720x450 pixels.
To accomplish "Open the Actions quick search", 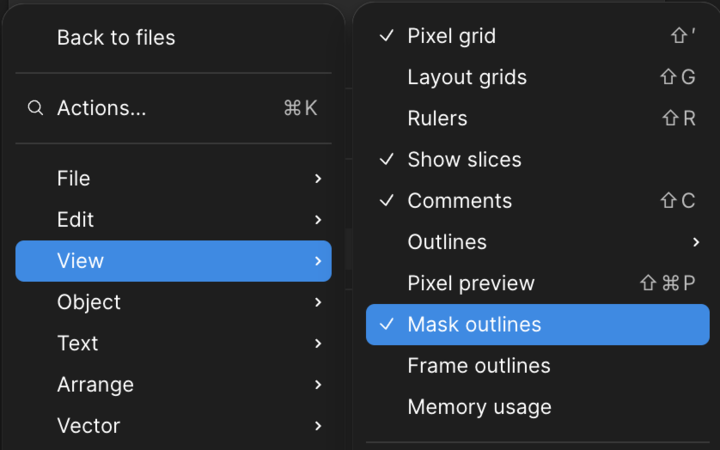I will point(174,108).
